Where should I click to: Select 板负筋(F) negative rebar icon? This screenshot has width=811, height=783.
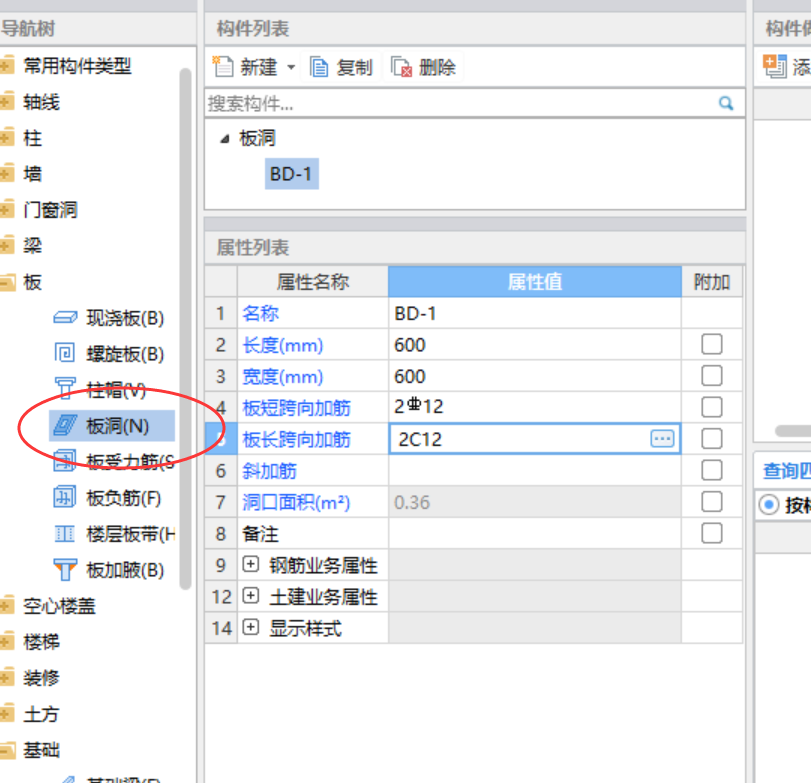click(x=65, y=498)
